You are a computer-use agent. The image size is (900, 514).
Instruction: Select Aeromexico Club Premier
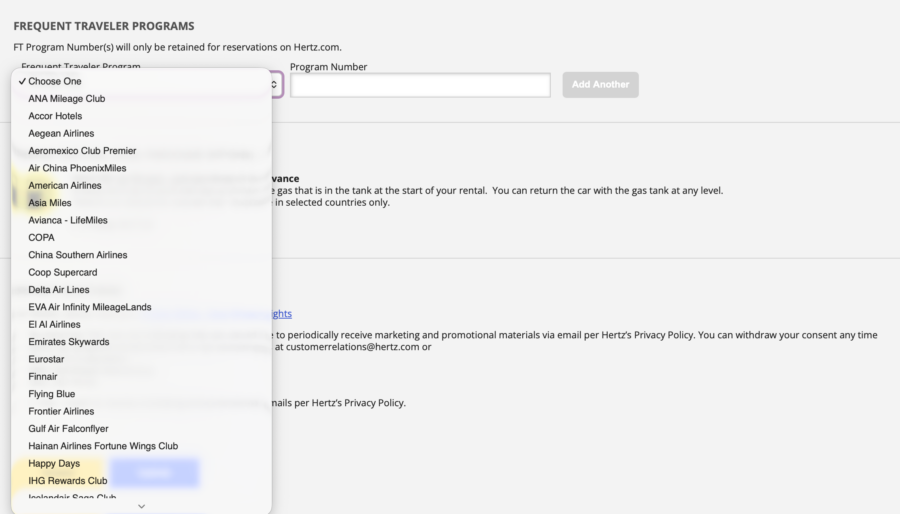[x=141, y=151]
